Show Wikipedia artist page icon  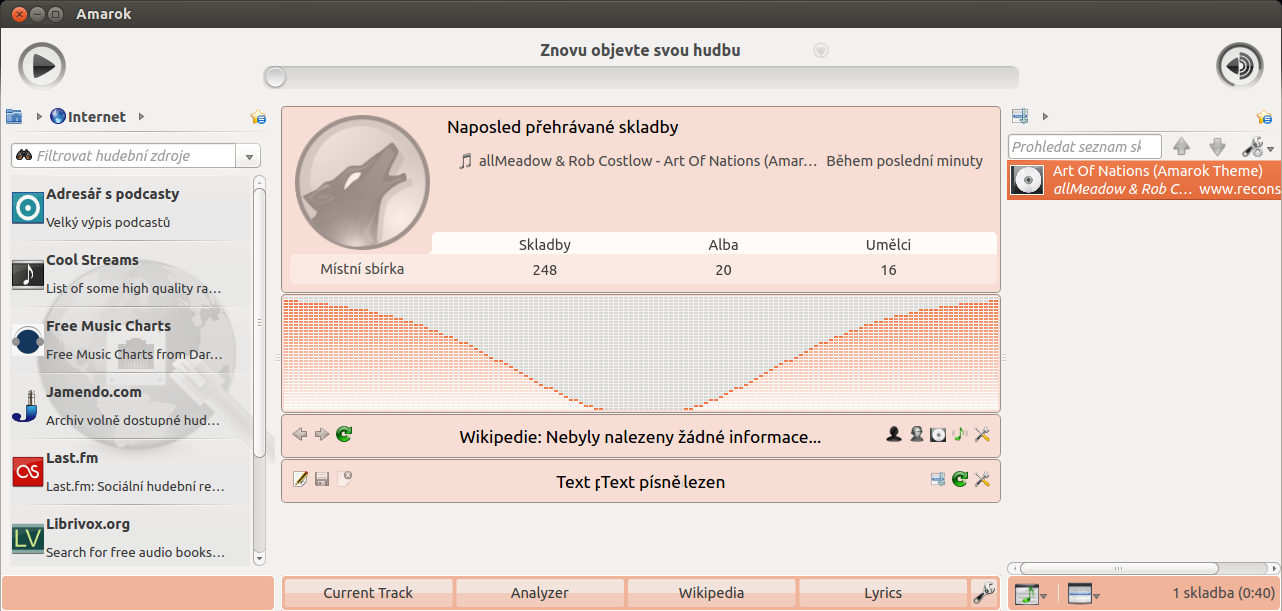894,434
